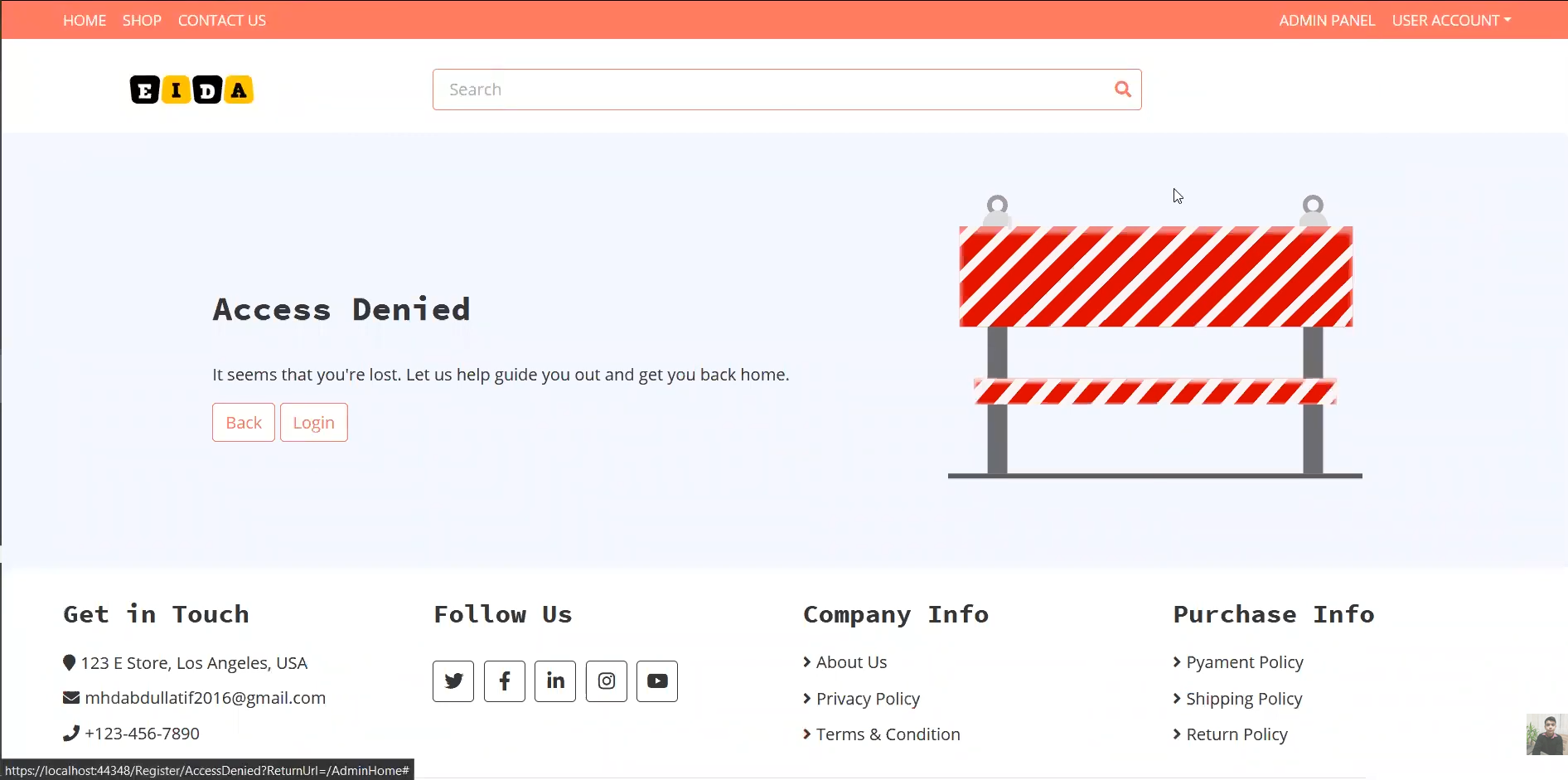Open the LinkedIn social icon
Viewport: 1568px width, 780px height.
(x=555, y=681)
